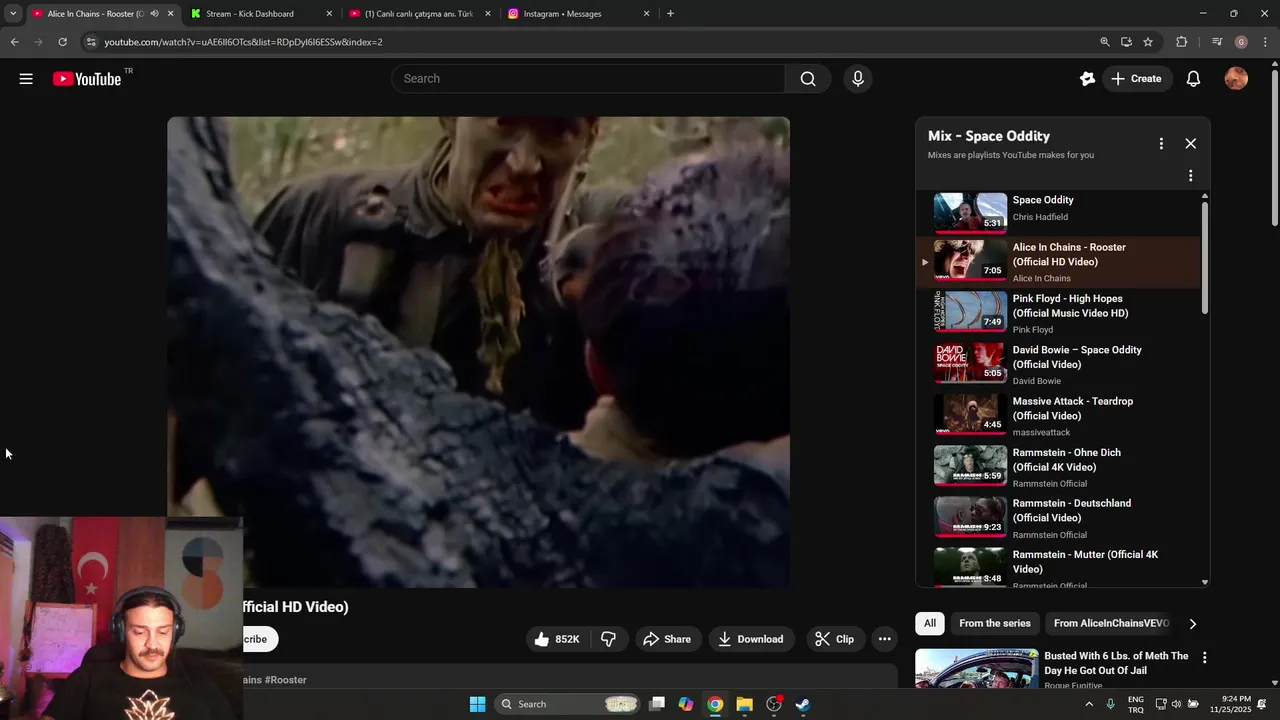Click the Mix playlist panel scrollbar
The height and width of the screenshot is (720, 1280).
tap(1204, 258)
